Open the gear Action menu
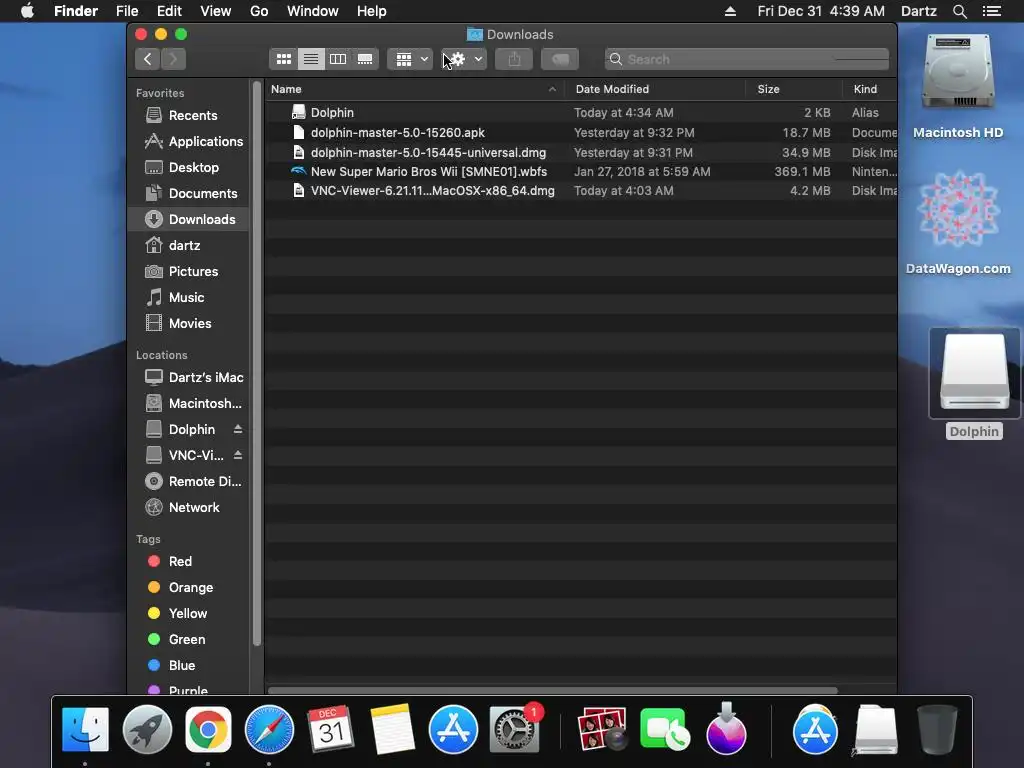 [x=464, y=59]
